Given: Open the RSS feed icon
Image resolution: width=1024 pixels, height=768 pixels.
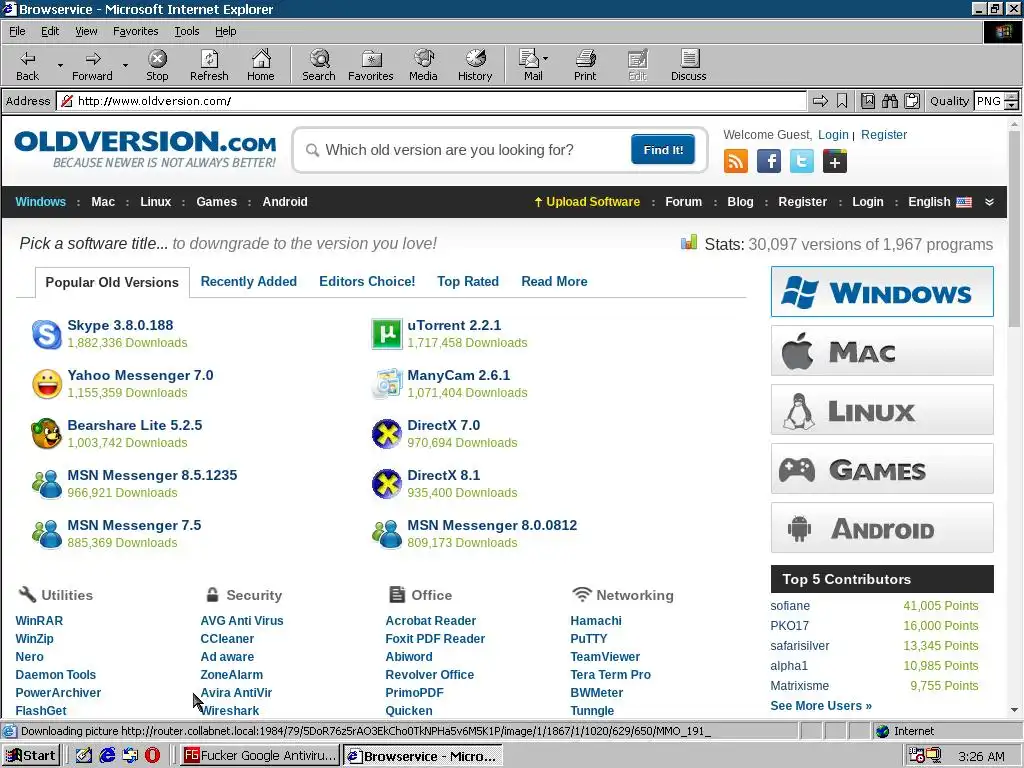Looking at the screenshot, I should click(735, 161).
